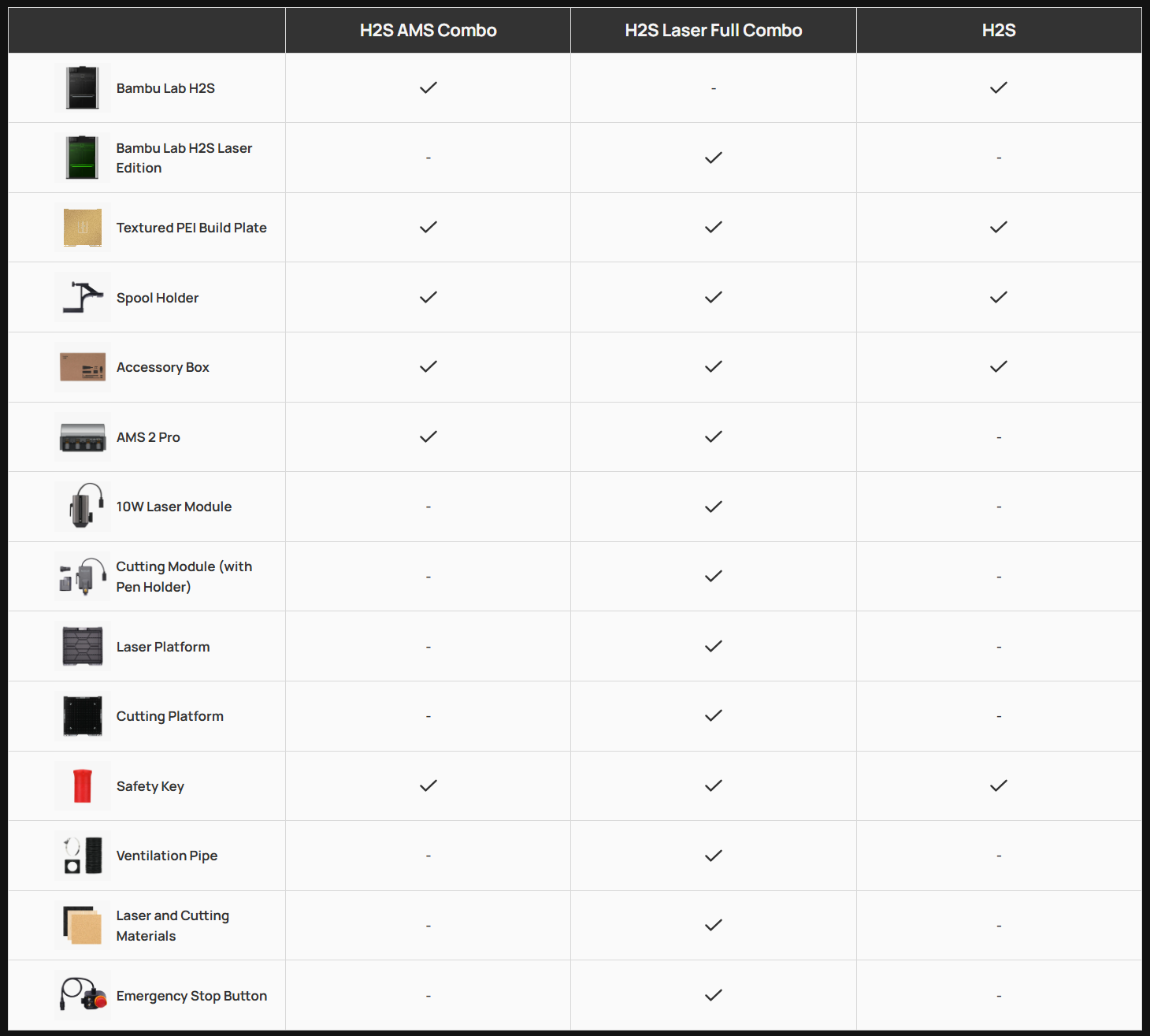Select the AMS 2 Pro icon
Screen dimensions: 1150x1036
point(83,437)
